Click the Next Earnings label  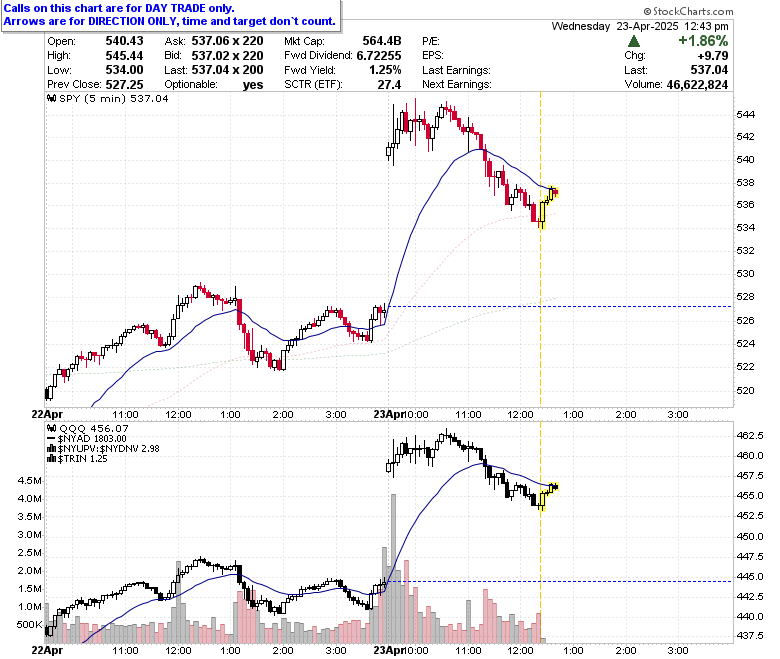click(457, 85)
